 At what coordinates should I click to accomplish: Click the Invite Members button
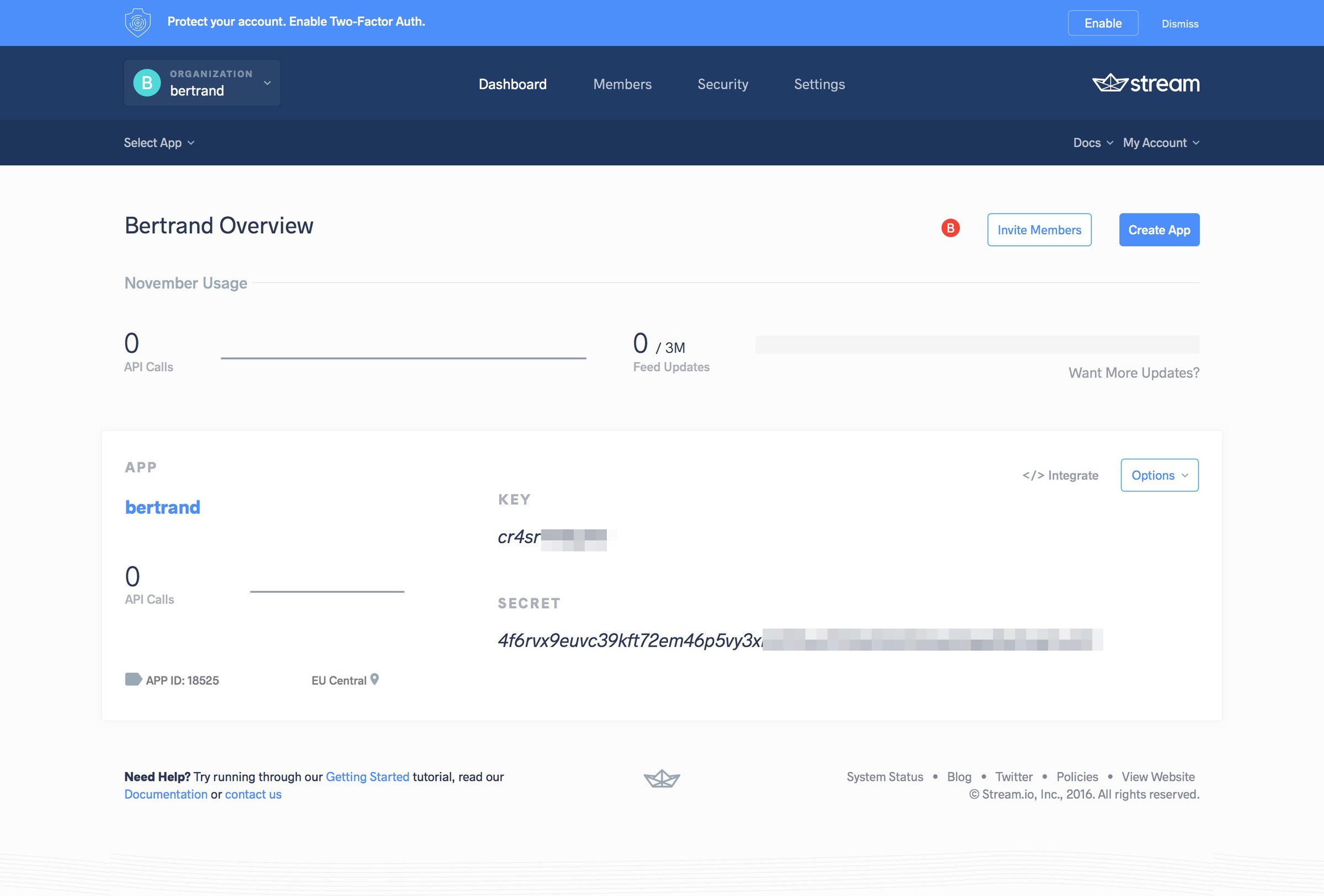click(x=1039, y=230)
